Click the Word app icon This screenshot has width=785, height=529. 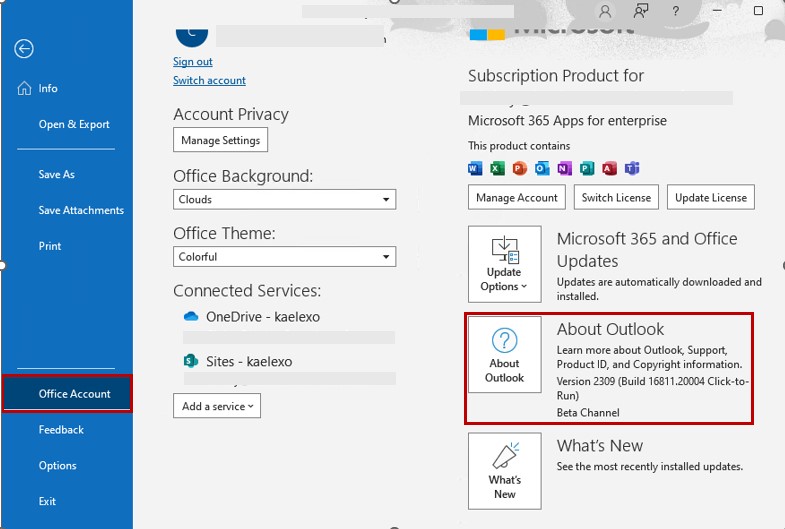475,169
